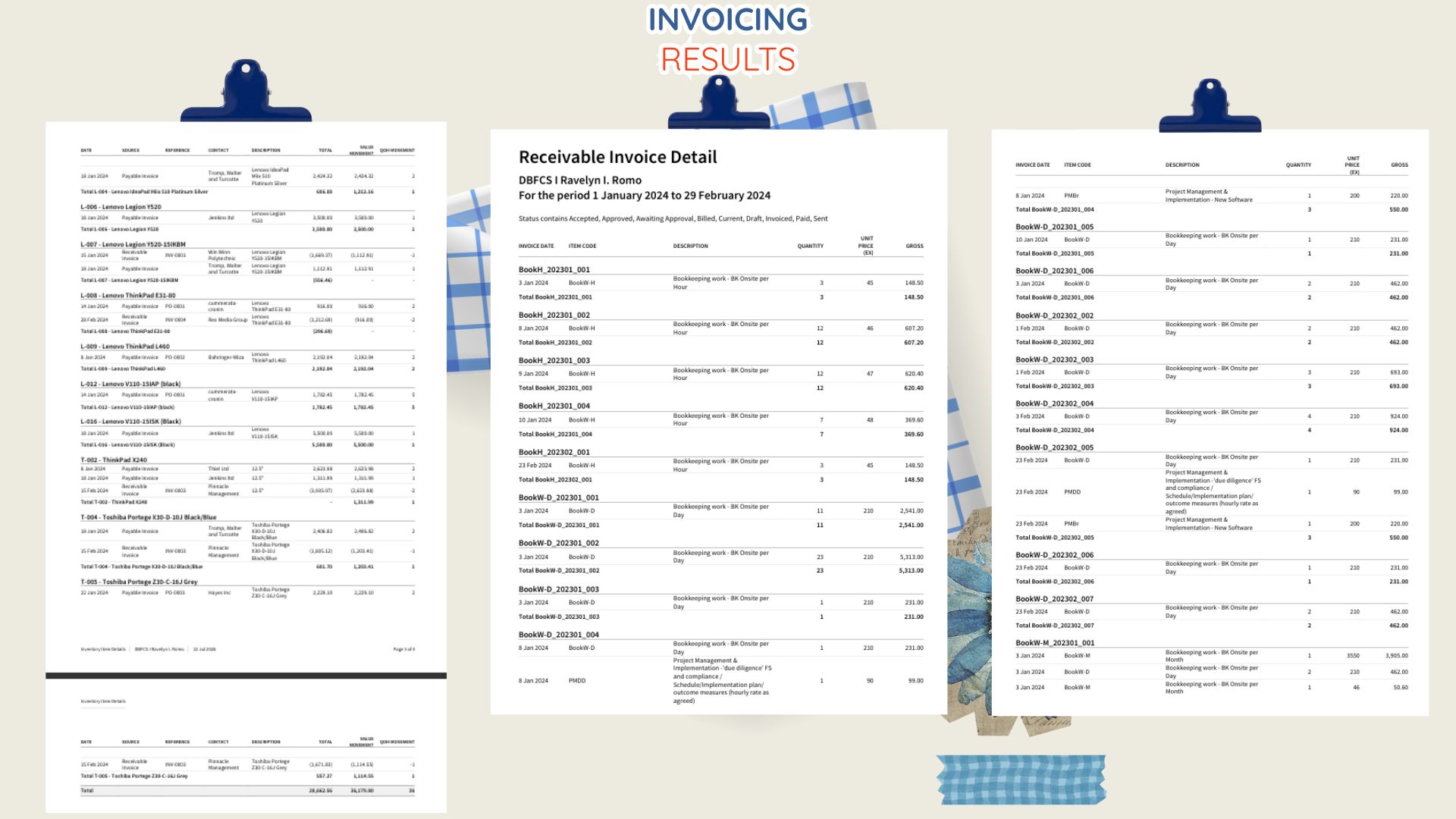Click the 'BookW-D_202301_004' section heading
This screenshot has height=819, width=1456.
559,635
